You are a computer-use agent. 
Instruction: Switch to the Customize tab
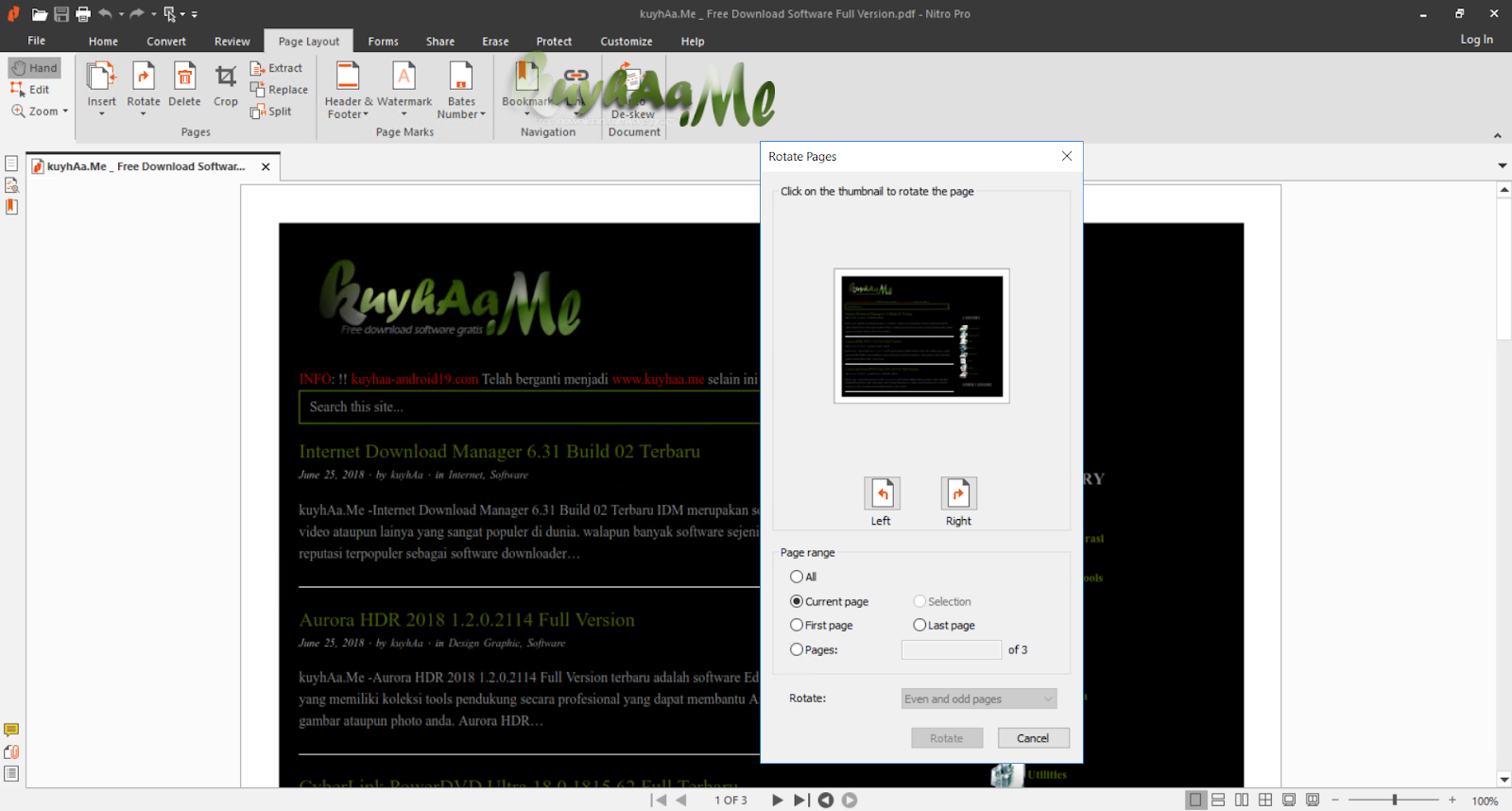[626, 42]
